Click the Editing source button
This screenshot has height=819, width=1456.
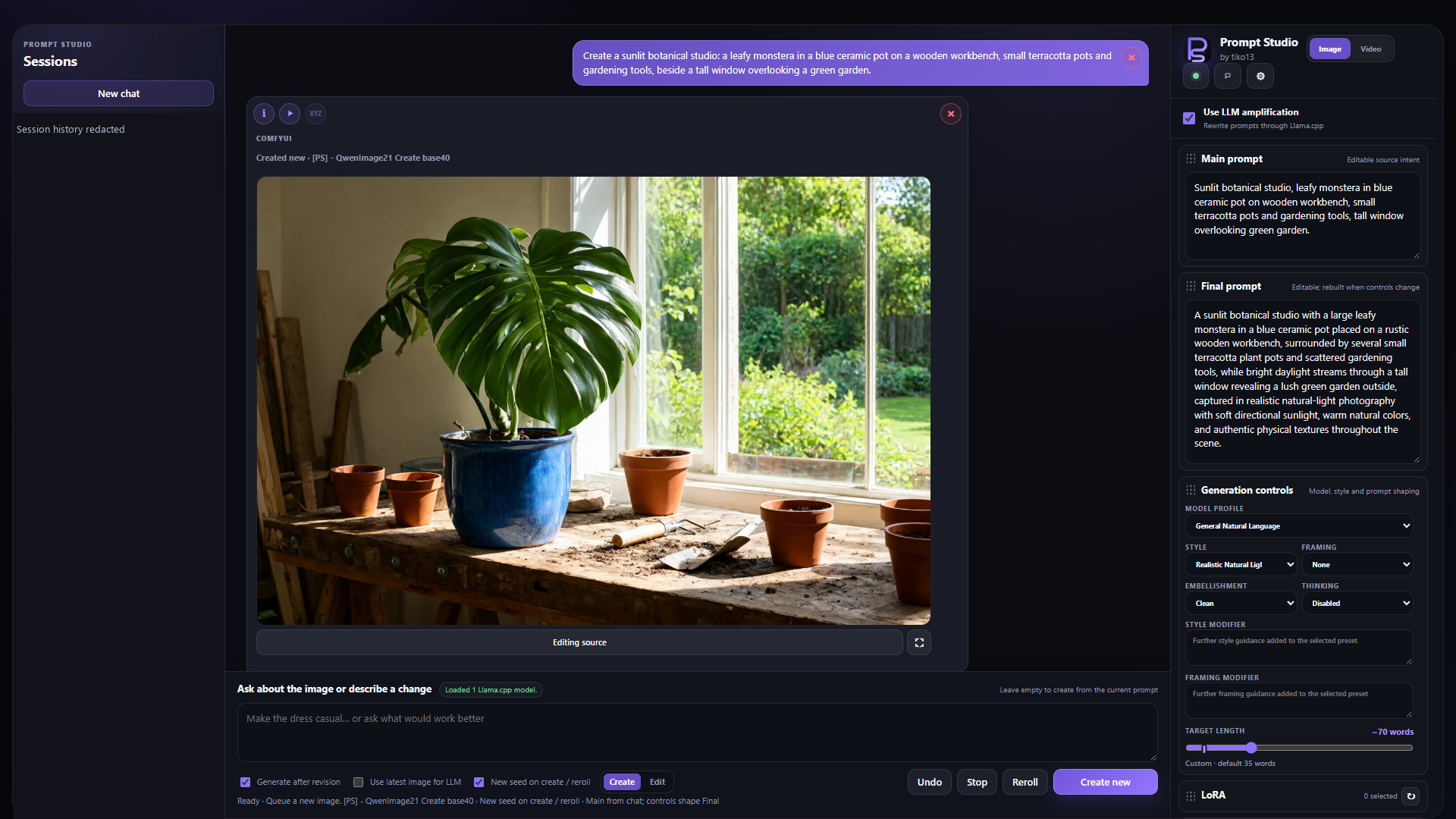[x=579, y=642]
